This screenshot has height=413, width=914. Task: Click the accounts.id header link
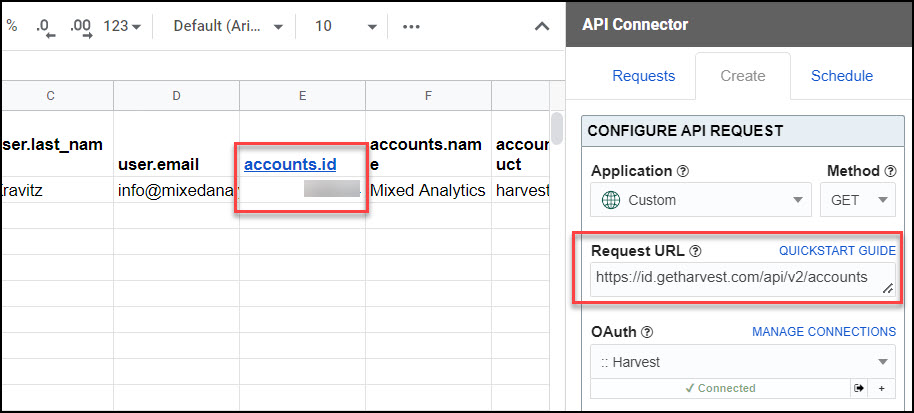click(x=290, y=165)
